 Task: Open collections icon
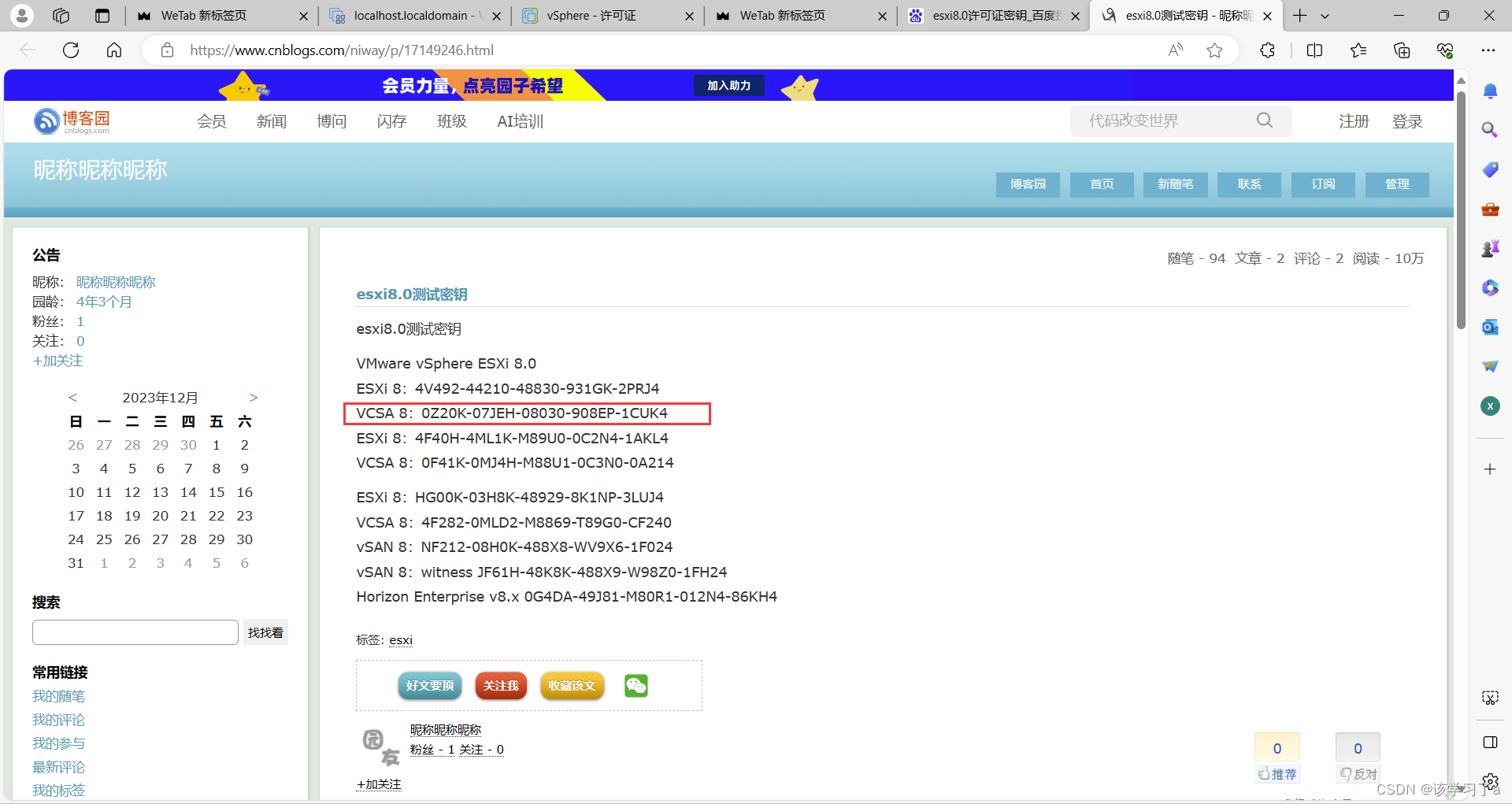1402,50
